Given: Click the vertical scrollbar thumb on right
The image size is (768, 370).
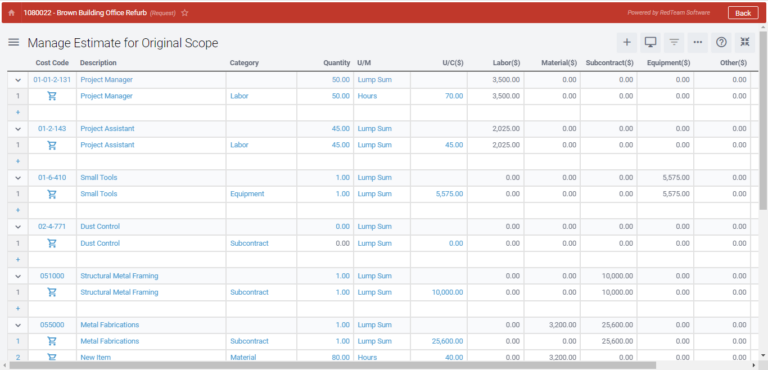Looking at the screenshot, I should tap(763, 120).
